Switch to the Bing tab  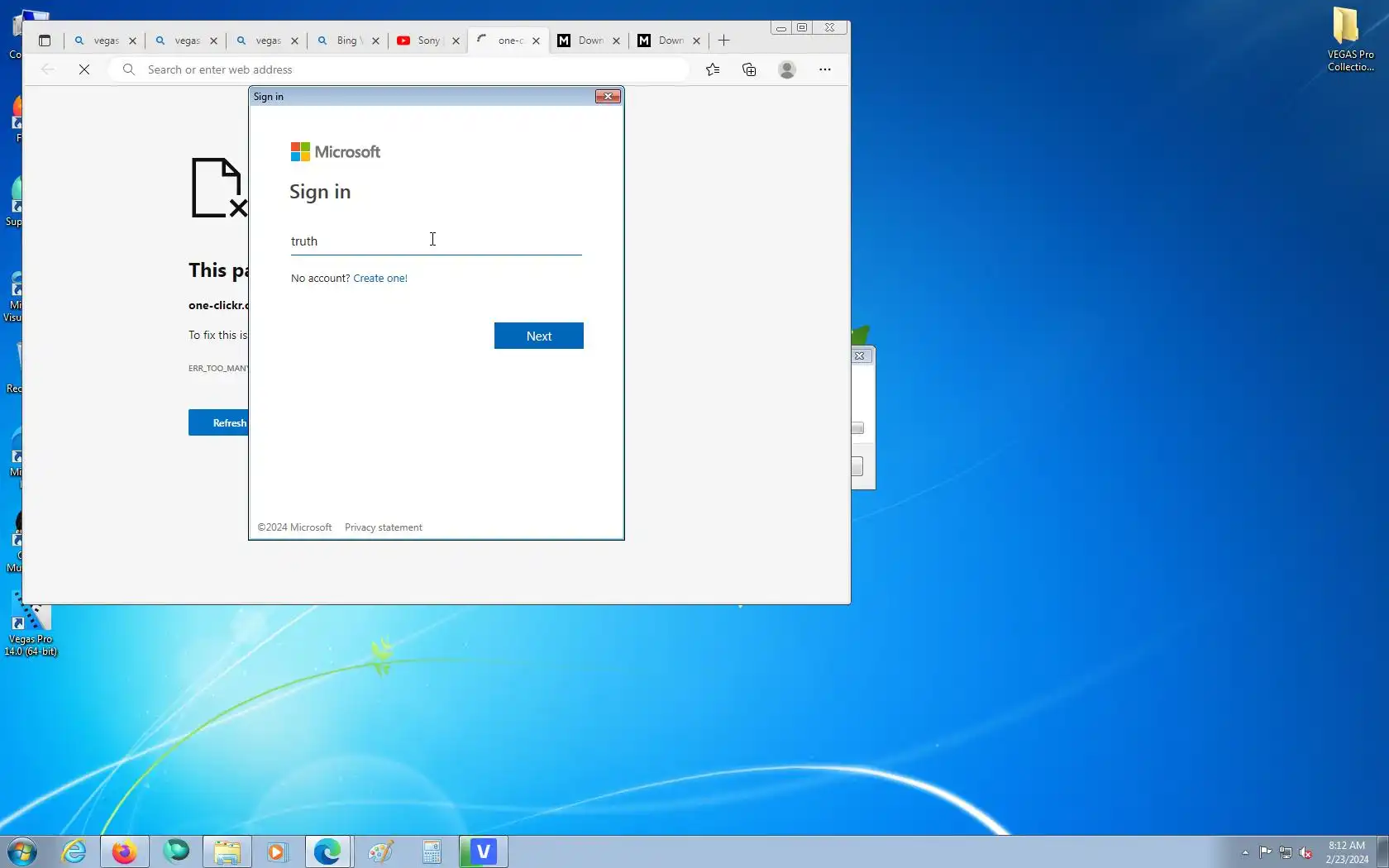(348, 41)
